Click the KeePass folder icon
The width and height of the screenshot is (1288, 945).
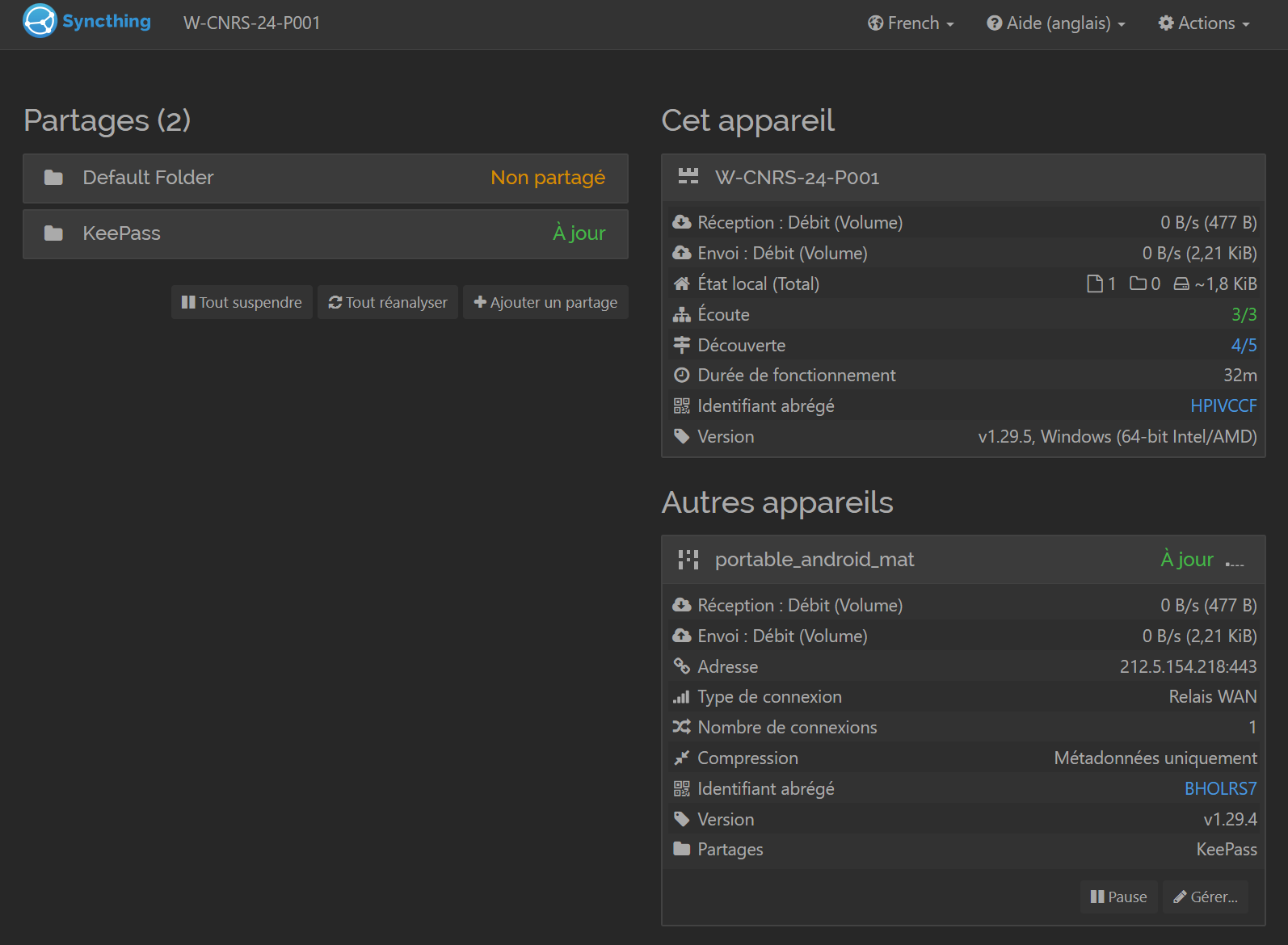pyautogui.click(x=53, y=233)
